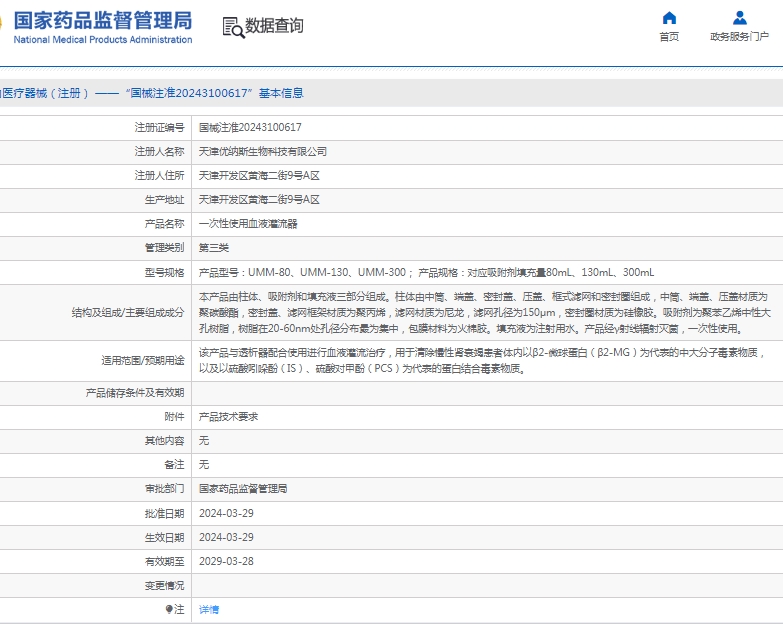The image size is (783, 627).
Task: Click the 其他内容 value 无
Action: (204, 440)
